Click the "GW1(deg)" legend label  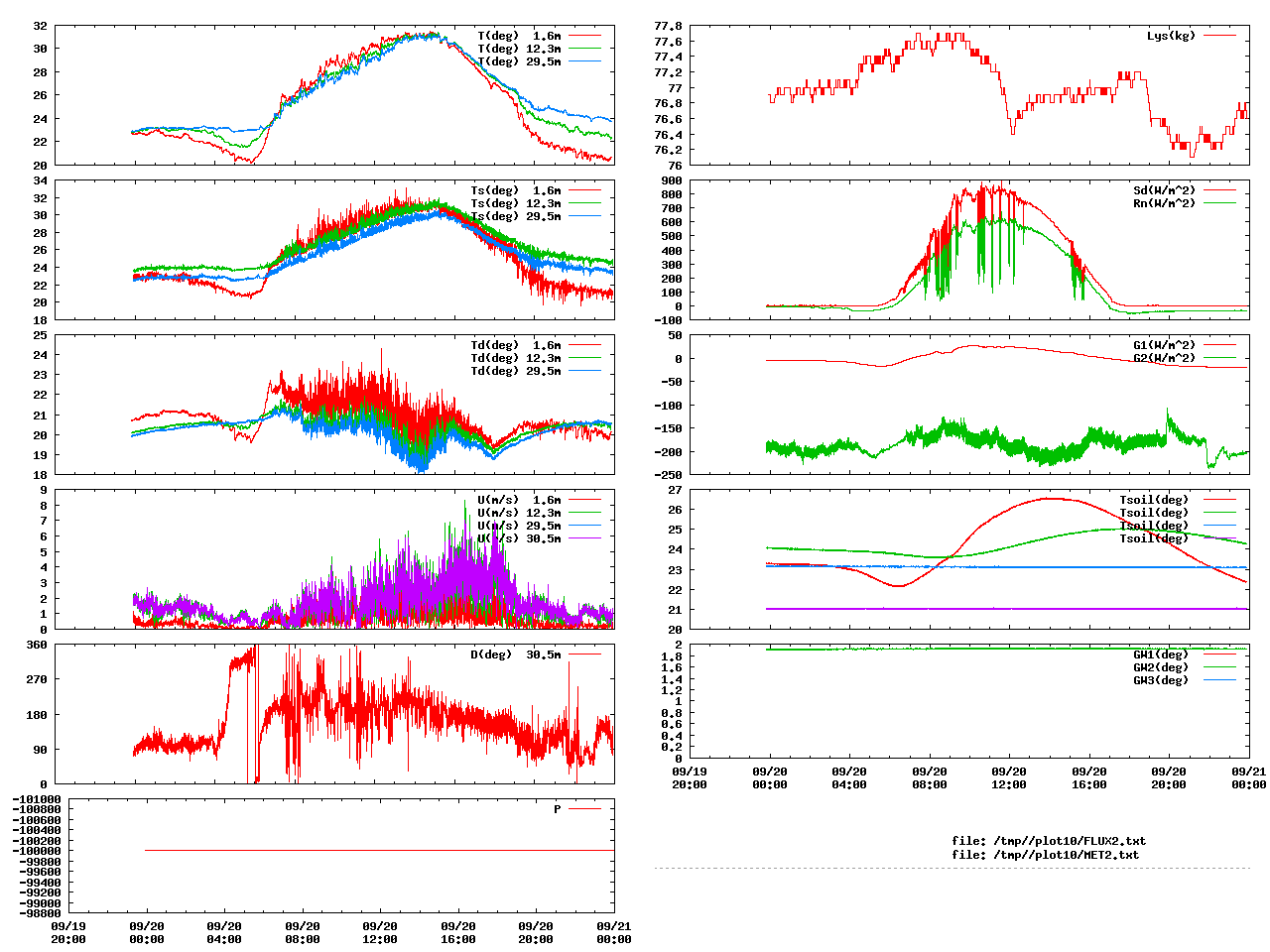(x=1161, y=654)
